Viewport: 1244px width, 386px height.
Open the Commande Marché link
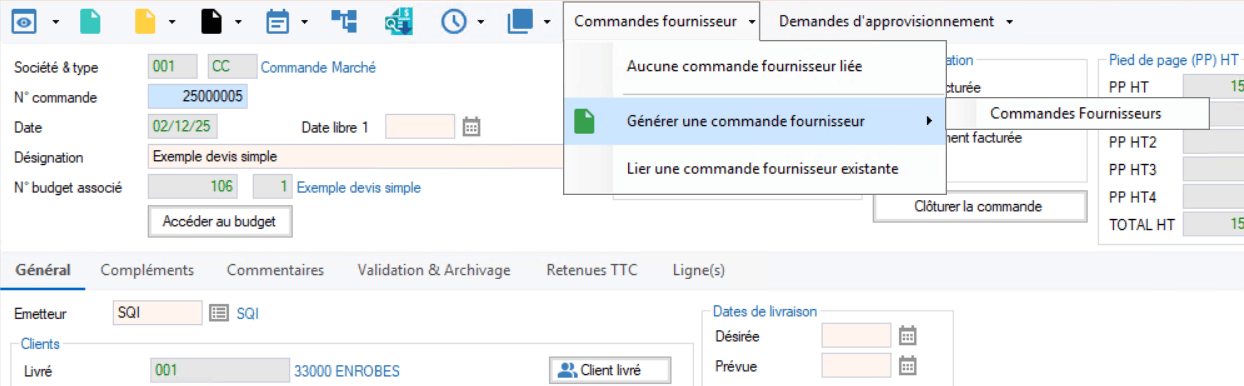(x=318, y=68)
